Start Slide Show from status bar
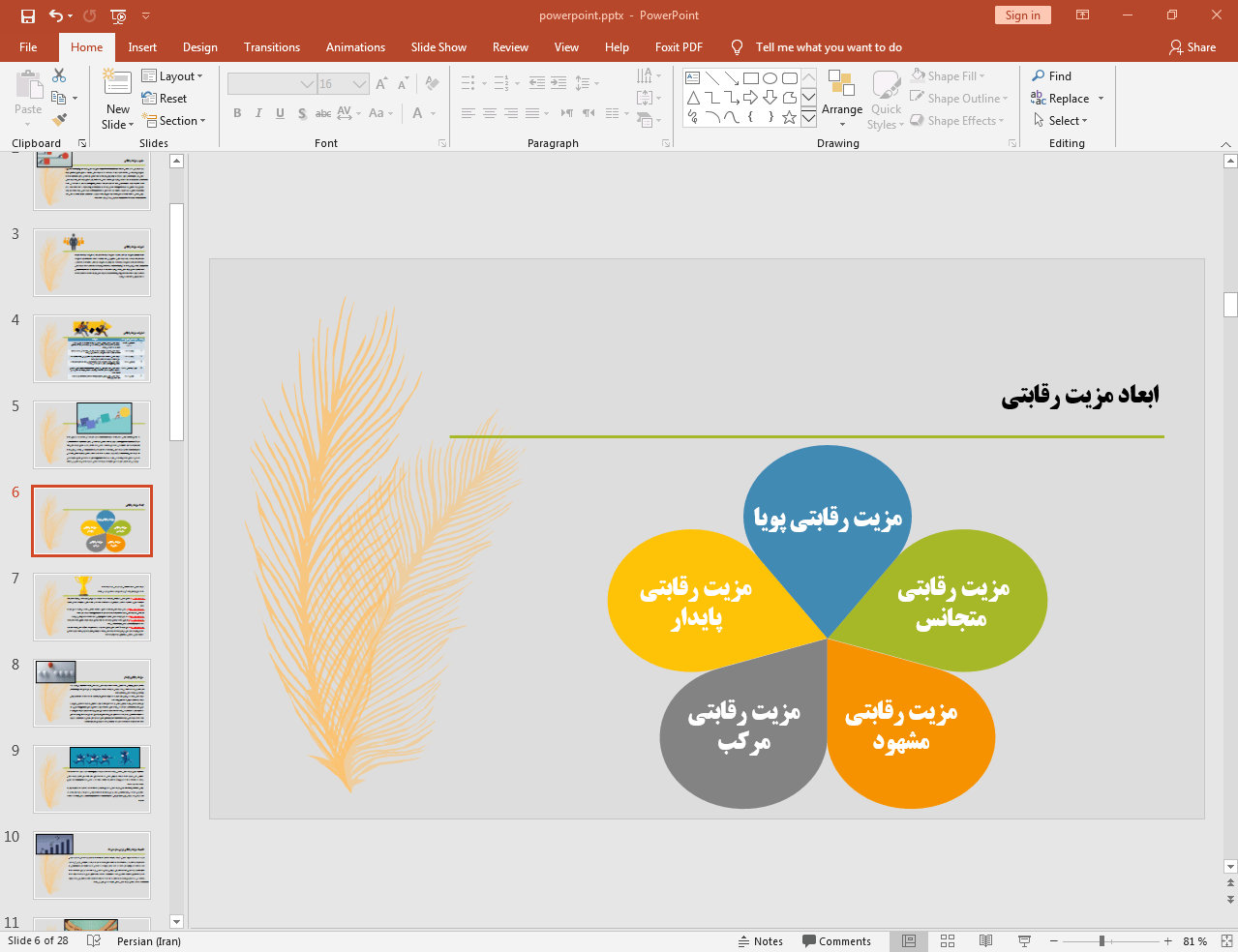The width and height of the screenshot is (1238, 952). coord(1024,941)
